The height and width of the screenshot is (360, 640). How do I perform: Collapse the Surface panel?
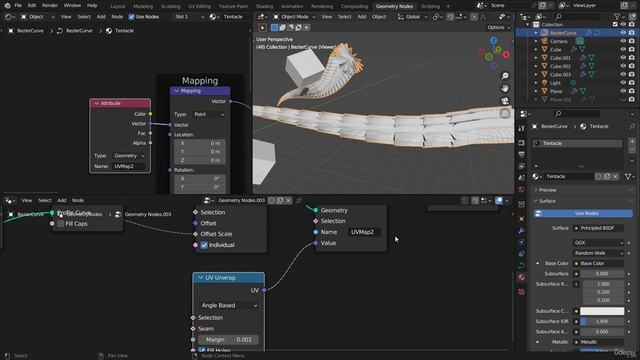point(547,201)
